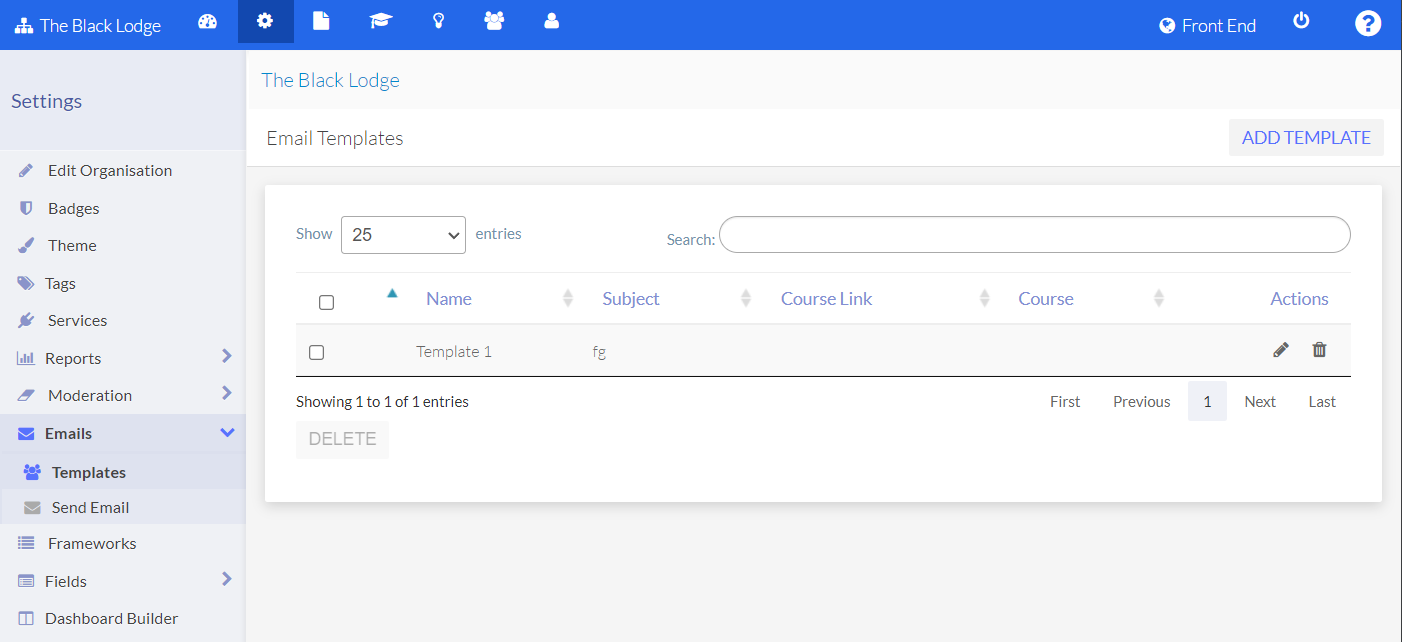Click the ADD TEMPLATE button
The height and width of the screenshot is (642, 1402).
1306,137
